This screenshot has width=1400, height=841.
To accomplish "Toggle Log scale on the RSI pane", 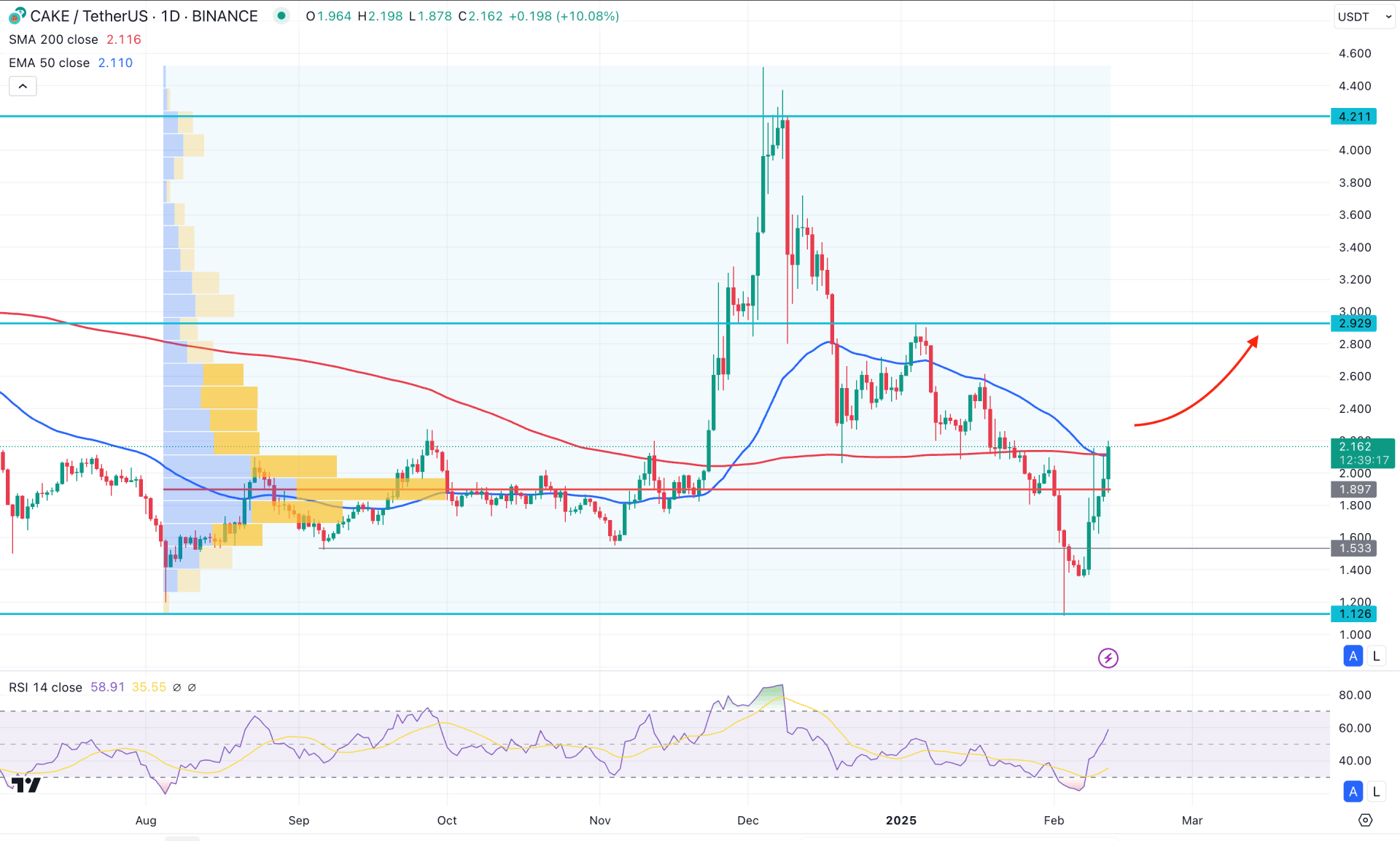I will [1376, 791].
